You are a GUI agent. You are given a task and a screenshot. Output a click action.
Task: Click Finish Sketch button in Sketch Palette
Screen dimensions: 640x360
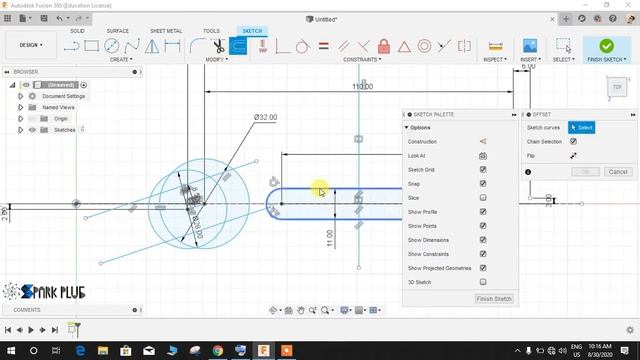click(x=494, y=299)
